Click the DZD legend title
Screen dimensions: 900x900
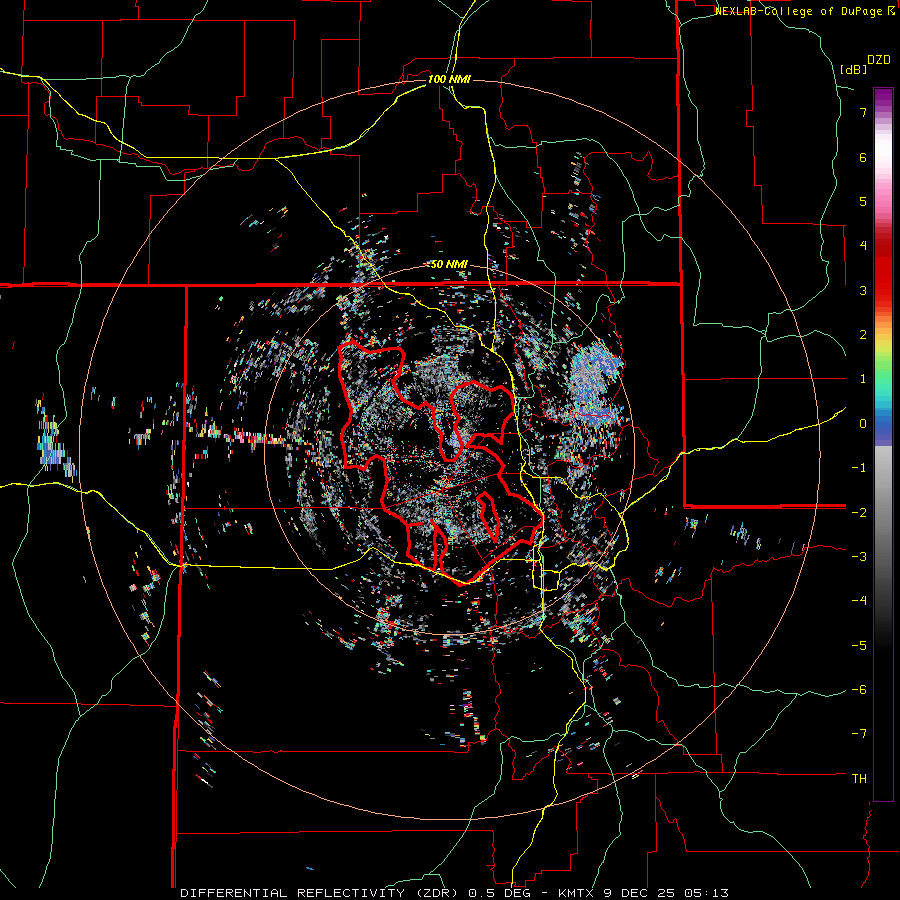[x=878, y=60]
